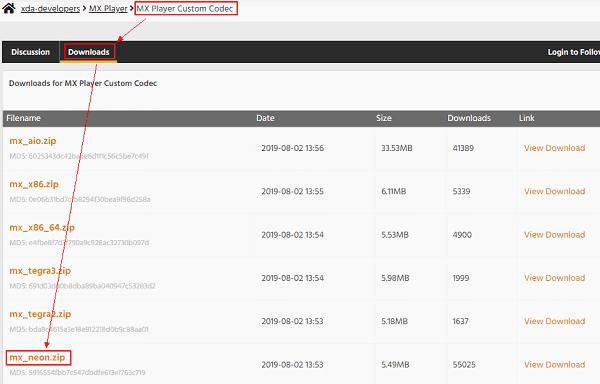
Task: Switch to the Discussion tab
Action: pos(31,52)
